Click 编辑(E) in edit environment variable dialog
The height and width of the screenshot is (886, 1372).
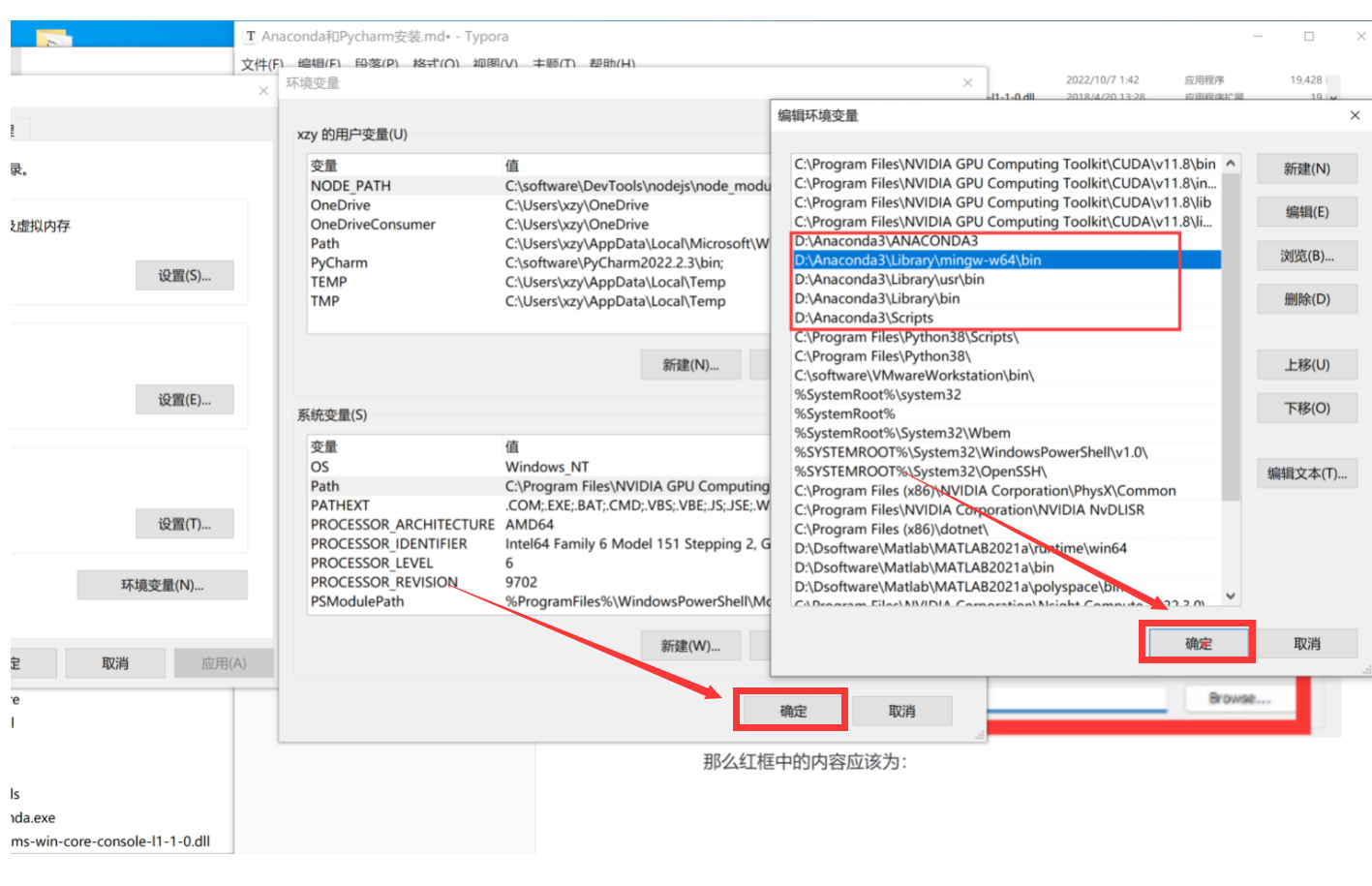1306,212
